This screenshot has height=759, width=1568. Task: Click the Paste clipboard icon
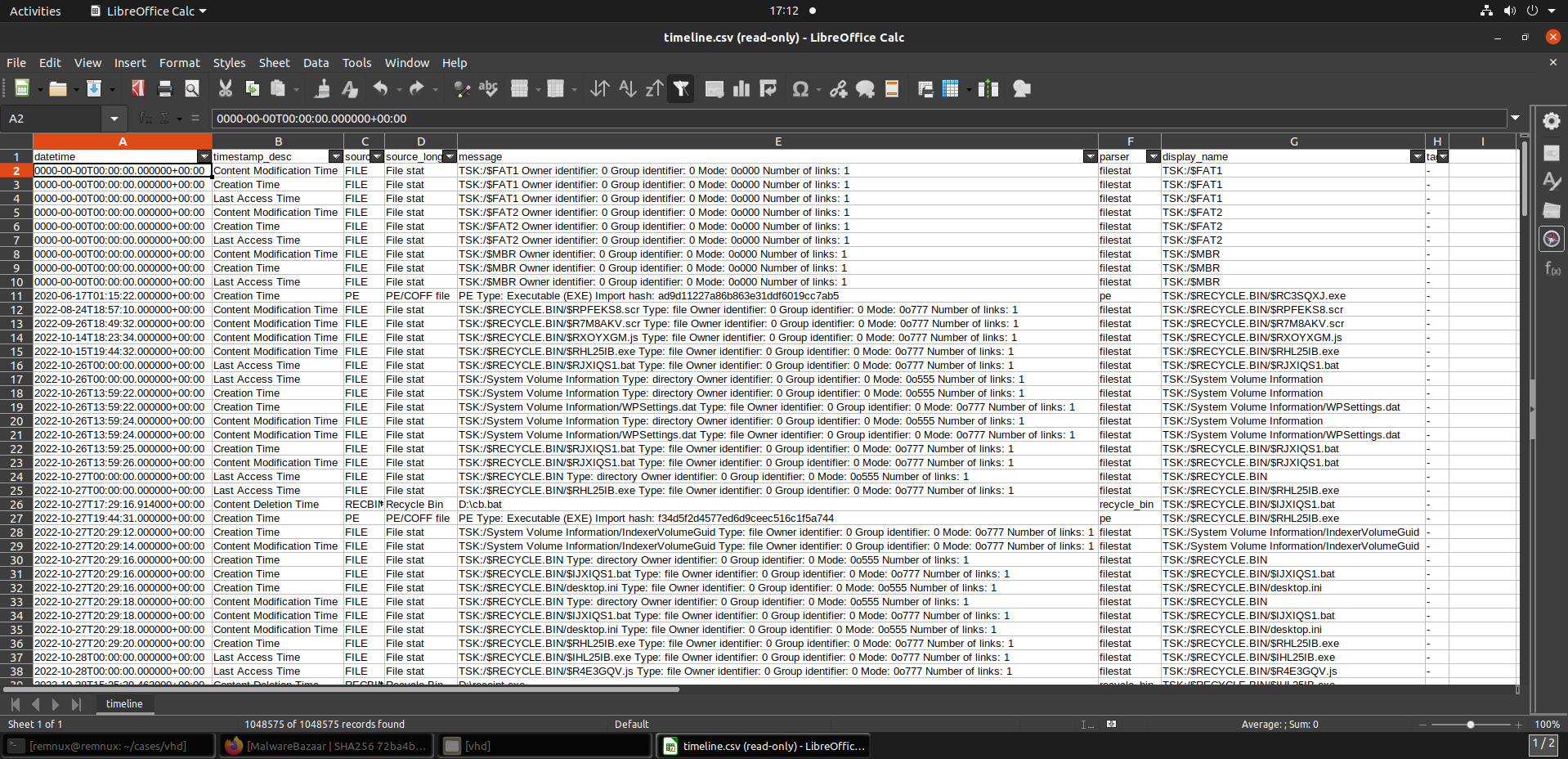(x=279, y=89)
